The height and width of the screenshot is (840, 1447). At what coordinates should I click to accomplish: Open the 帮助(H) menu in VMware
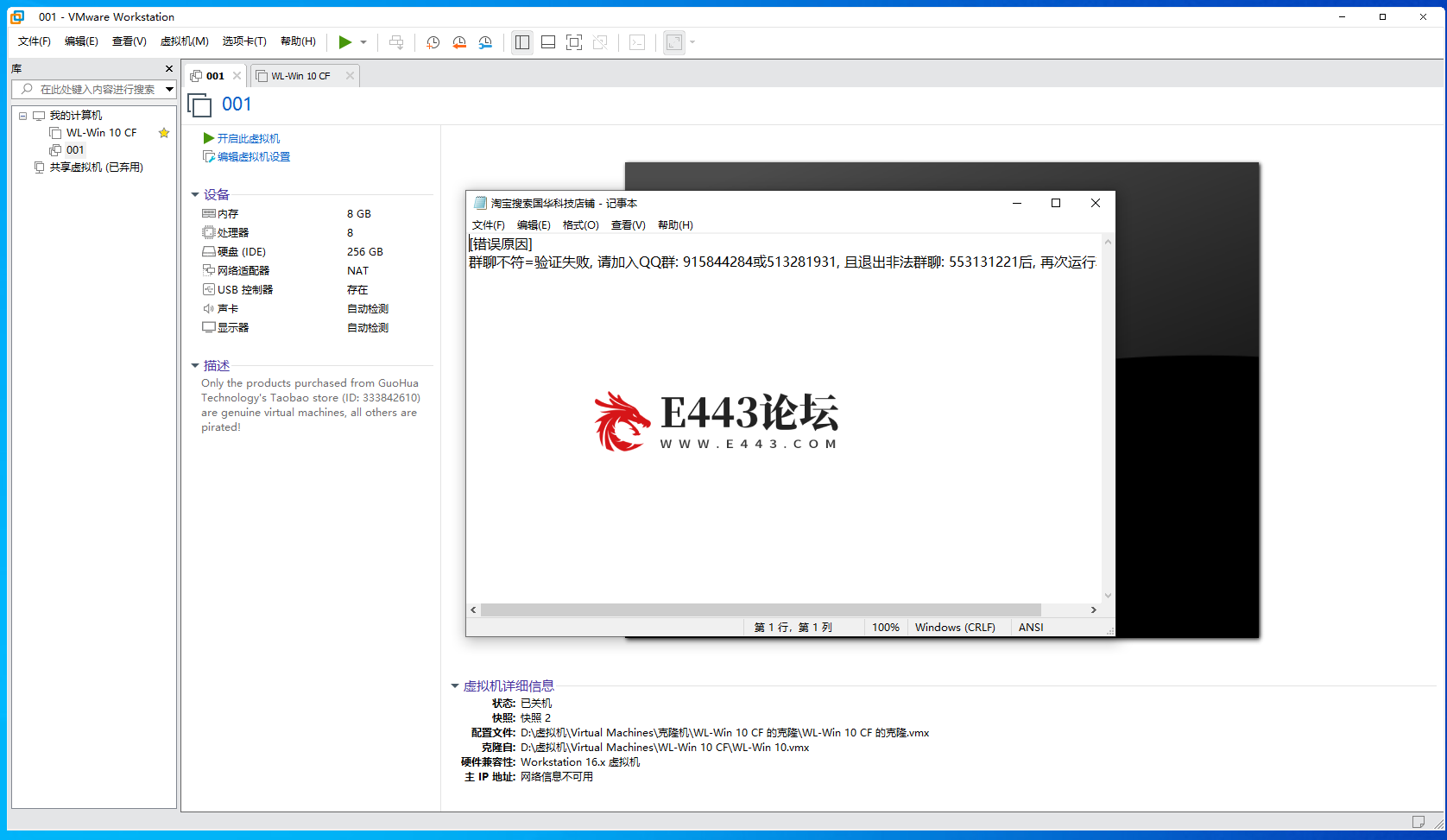pyautogui.click(x=299, y=41)
